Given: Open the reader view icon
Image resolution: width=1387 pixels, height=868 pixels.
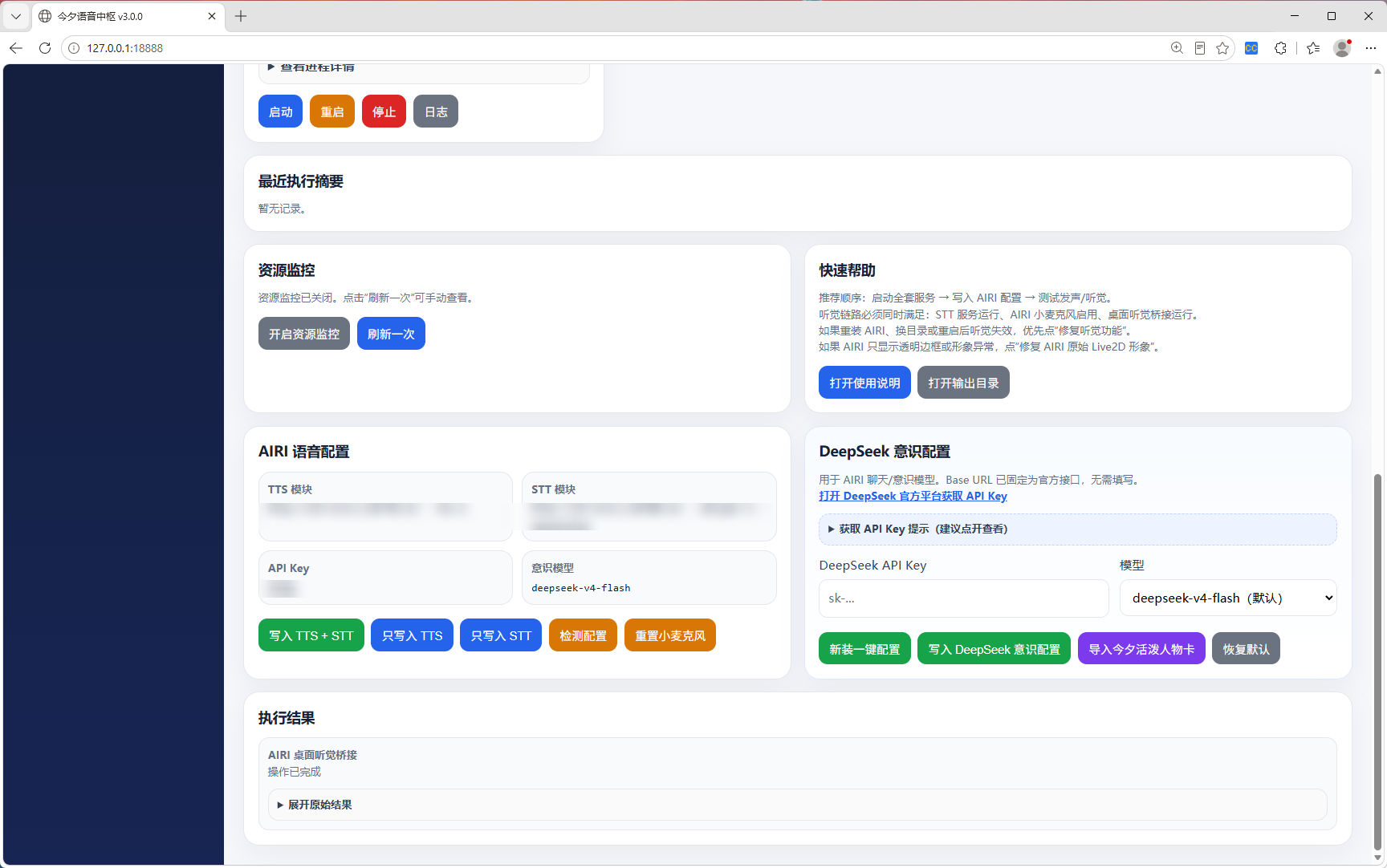Looking at the screenshot, I should point(1199,48).
